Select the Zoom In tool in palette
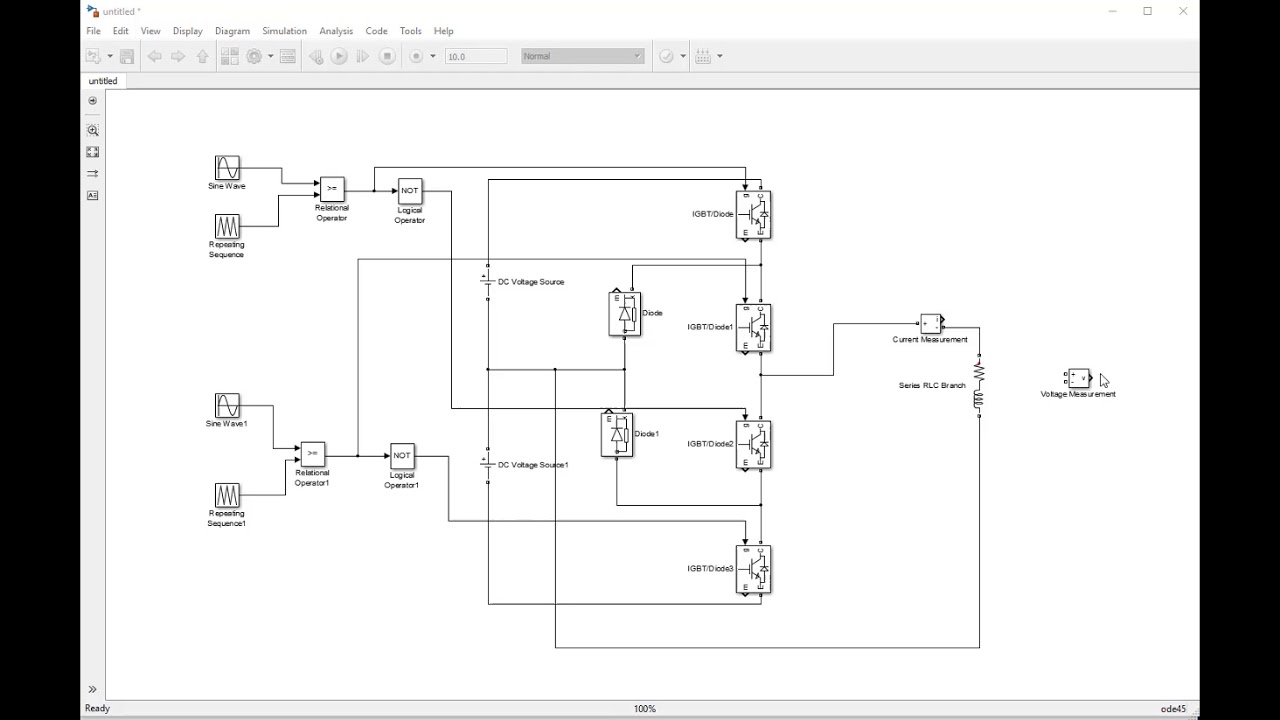 (x=93, y=130)
